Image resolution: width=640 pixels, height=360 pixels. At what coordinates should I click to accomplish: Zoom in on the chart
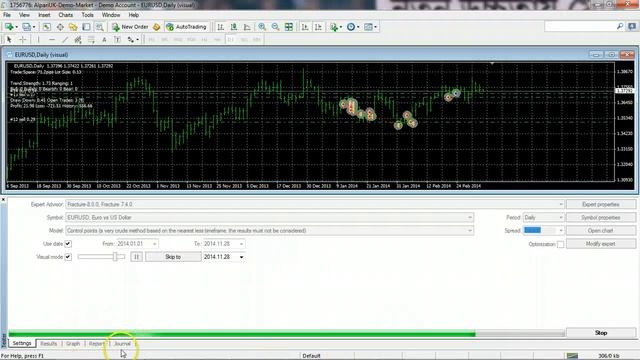pyautogui.click(x=262, y=27)
